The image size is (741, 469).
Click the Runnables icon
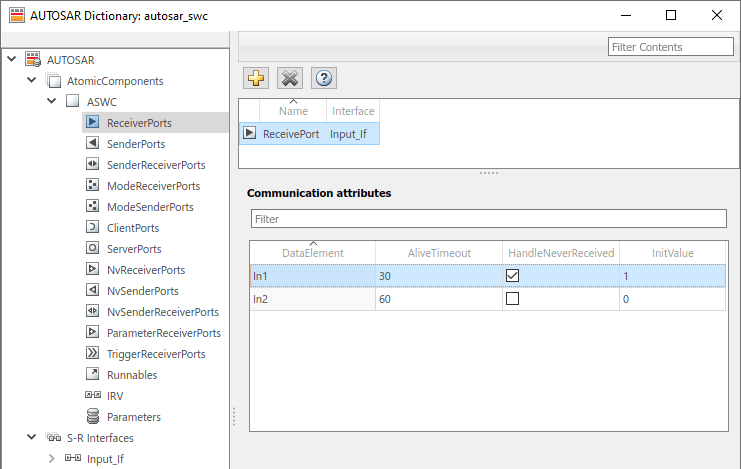pos(93,374)
